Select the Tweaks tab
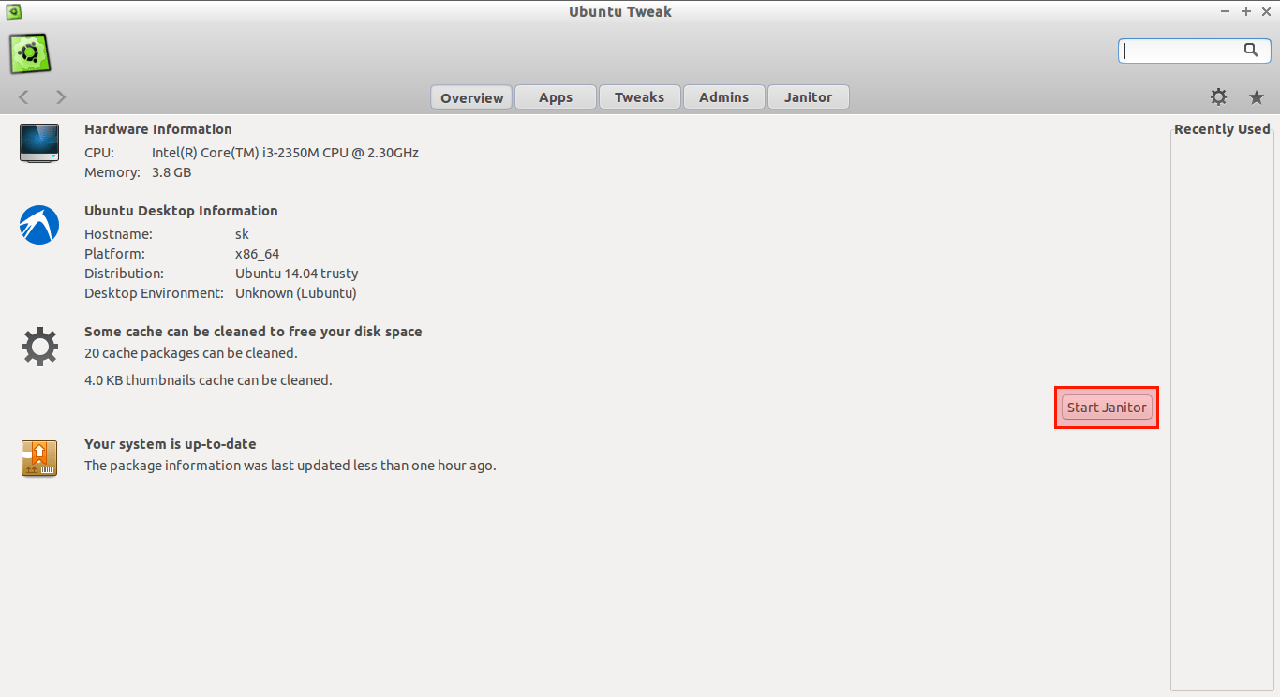This screenshot has height=697, width=1280. point(639,97)
